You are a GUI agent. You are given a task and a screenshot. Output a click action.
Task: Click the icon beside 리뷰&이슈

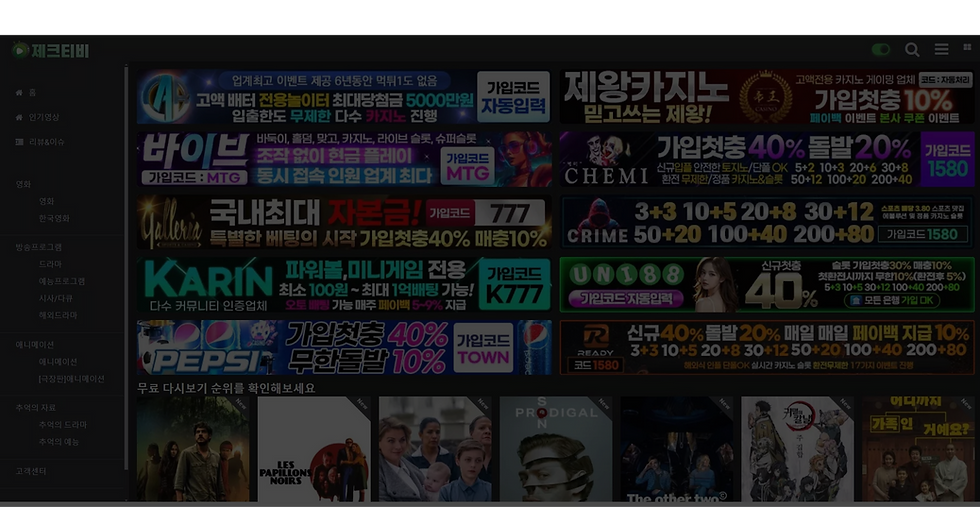(x=19, y=142)
